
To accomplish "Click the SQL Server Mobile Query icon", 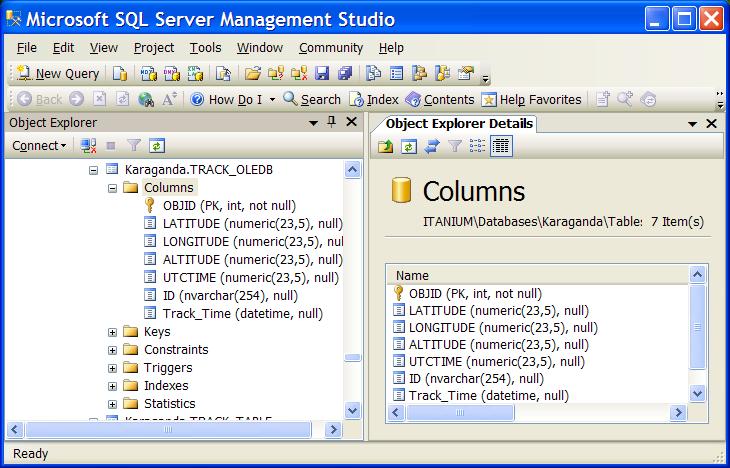I will [223, 74].
